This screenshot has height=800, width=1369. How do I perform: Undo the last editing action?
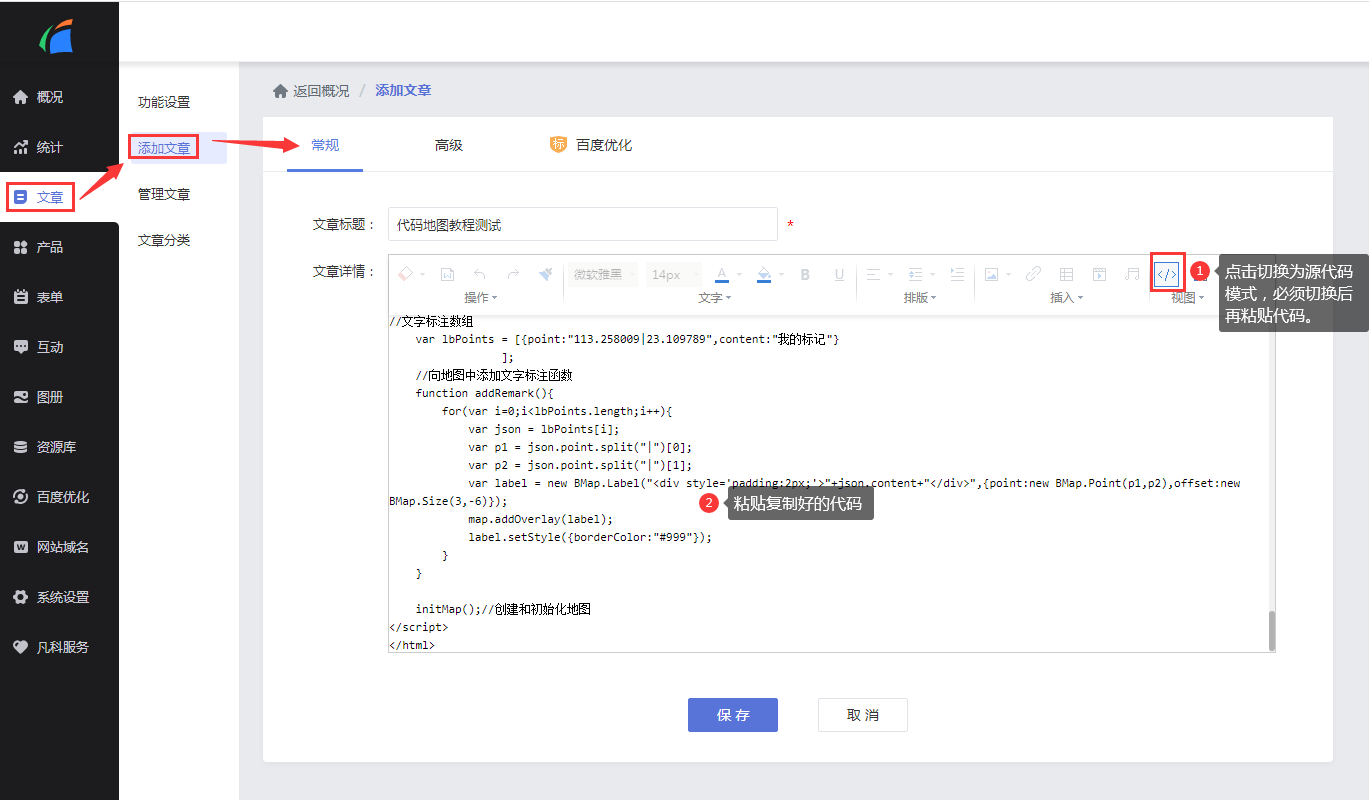481,272
